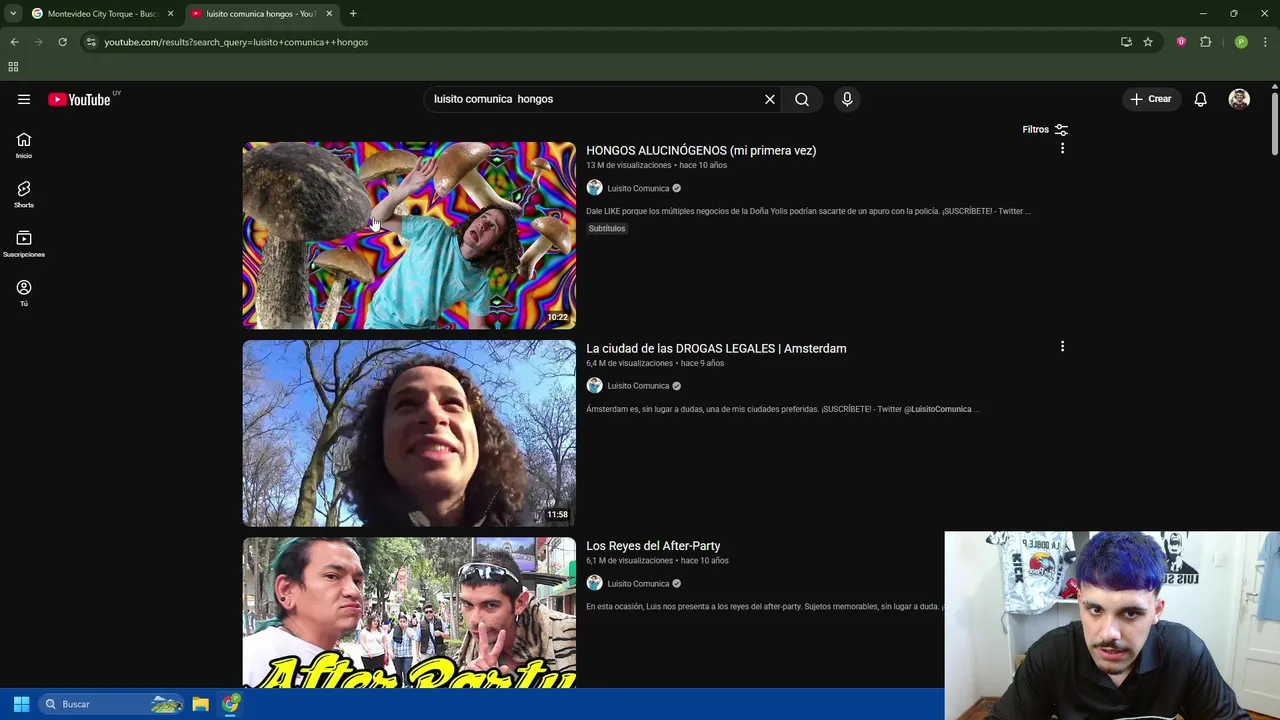Close the luisito comunica hongos tab
Screen dimensions: 1280x720
(329, 14)
